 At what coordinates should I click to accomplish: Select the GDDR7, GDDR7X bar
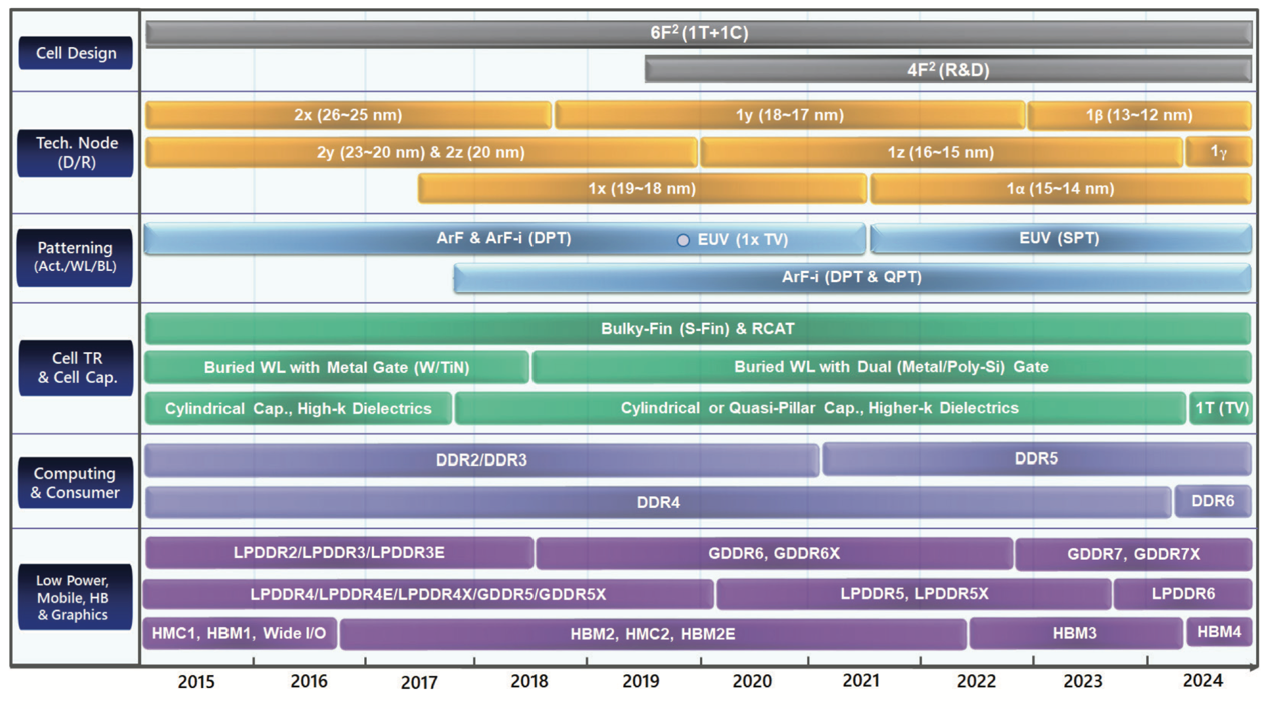click(x=1134, y=554)
